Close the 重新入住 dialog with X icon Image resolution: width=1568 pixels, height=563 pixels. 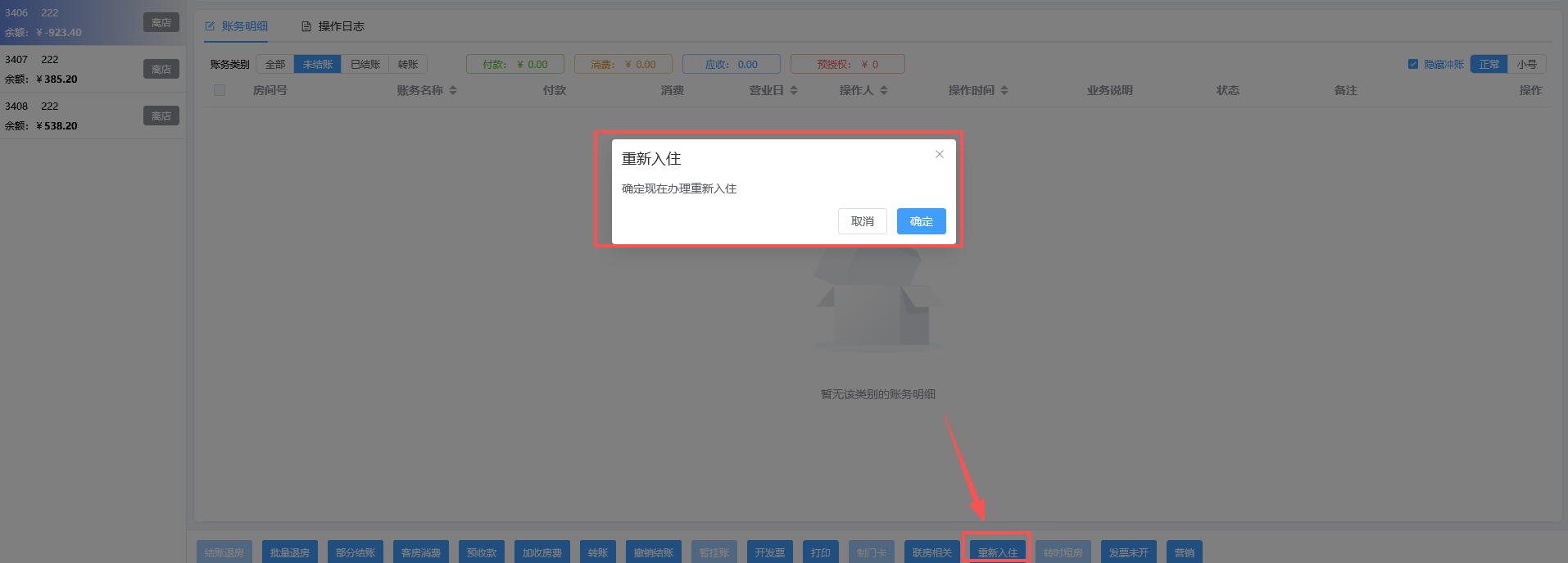pyautogui.click(x=940, y=154)
